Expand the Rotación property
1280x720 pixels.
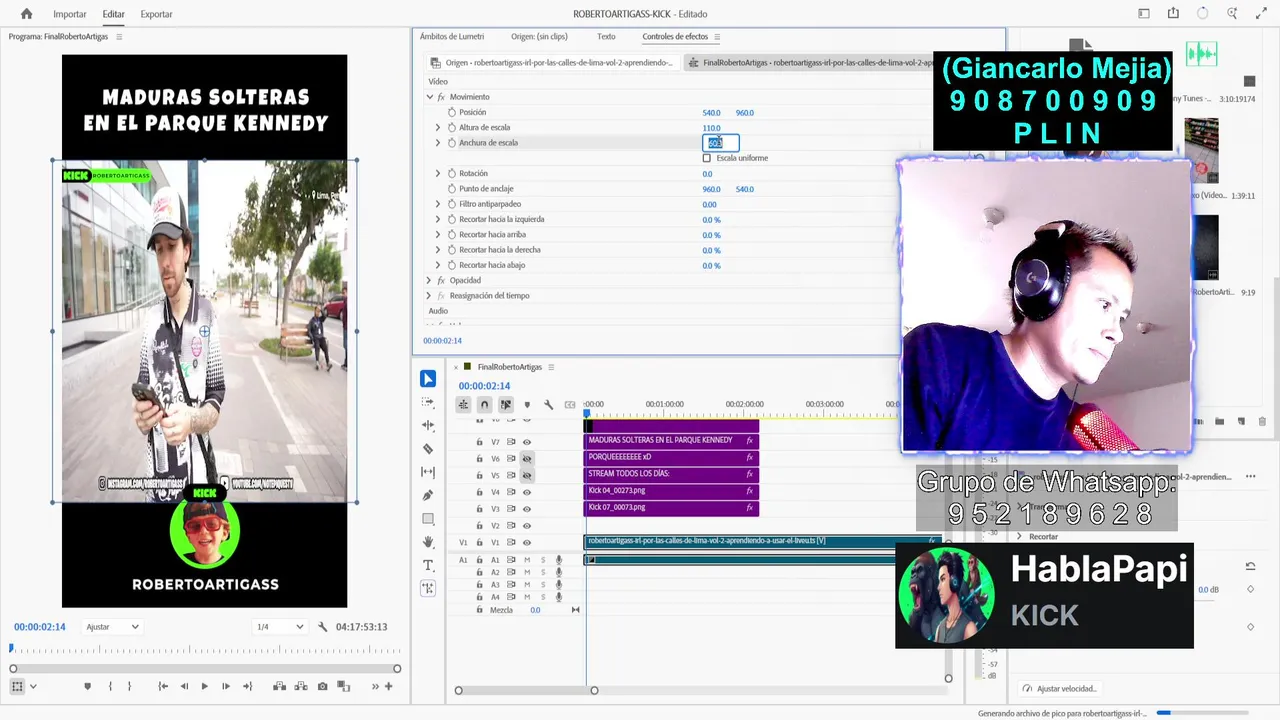437,174
